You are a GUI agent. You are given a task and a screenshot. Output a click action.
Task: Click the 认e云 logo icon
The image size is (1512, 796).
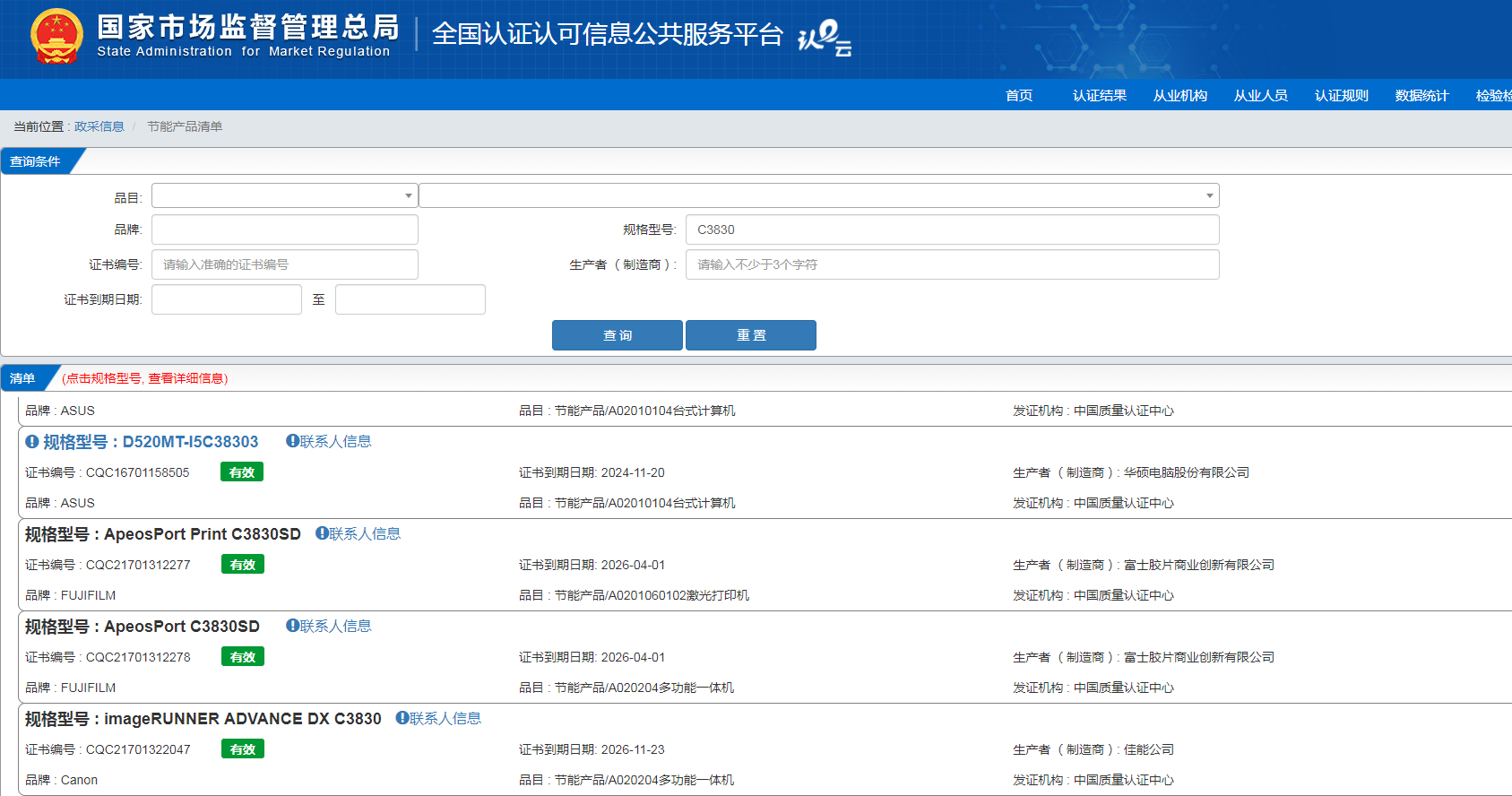[825, 37]
